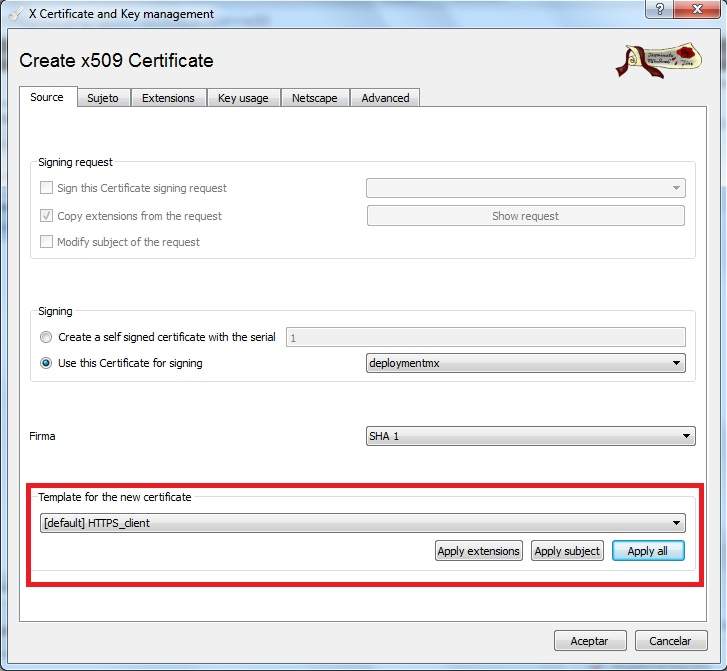Screen dimensions: 727x671
Task: Go to the Key usage tab
Action: click(x=243, y=98)
